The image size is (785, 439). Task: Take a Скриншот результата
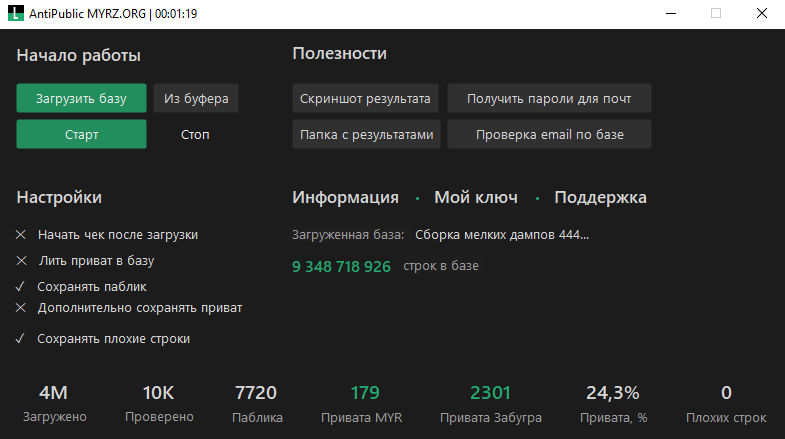pos(365,98)
